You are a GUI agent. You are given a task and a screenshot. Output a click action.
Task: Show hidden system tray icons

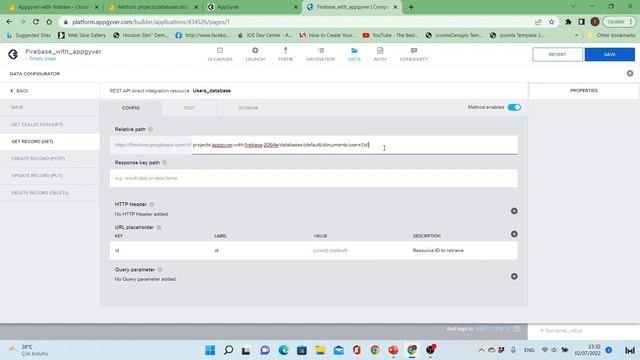481,350
